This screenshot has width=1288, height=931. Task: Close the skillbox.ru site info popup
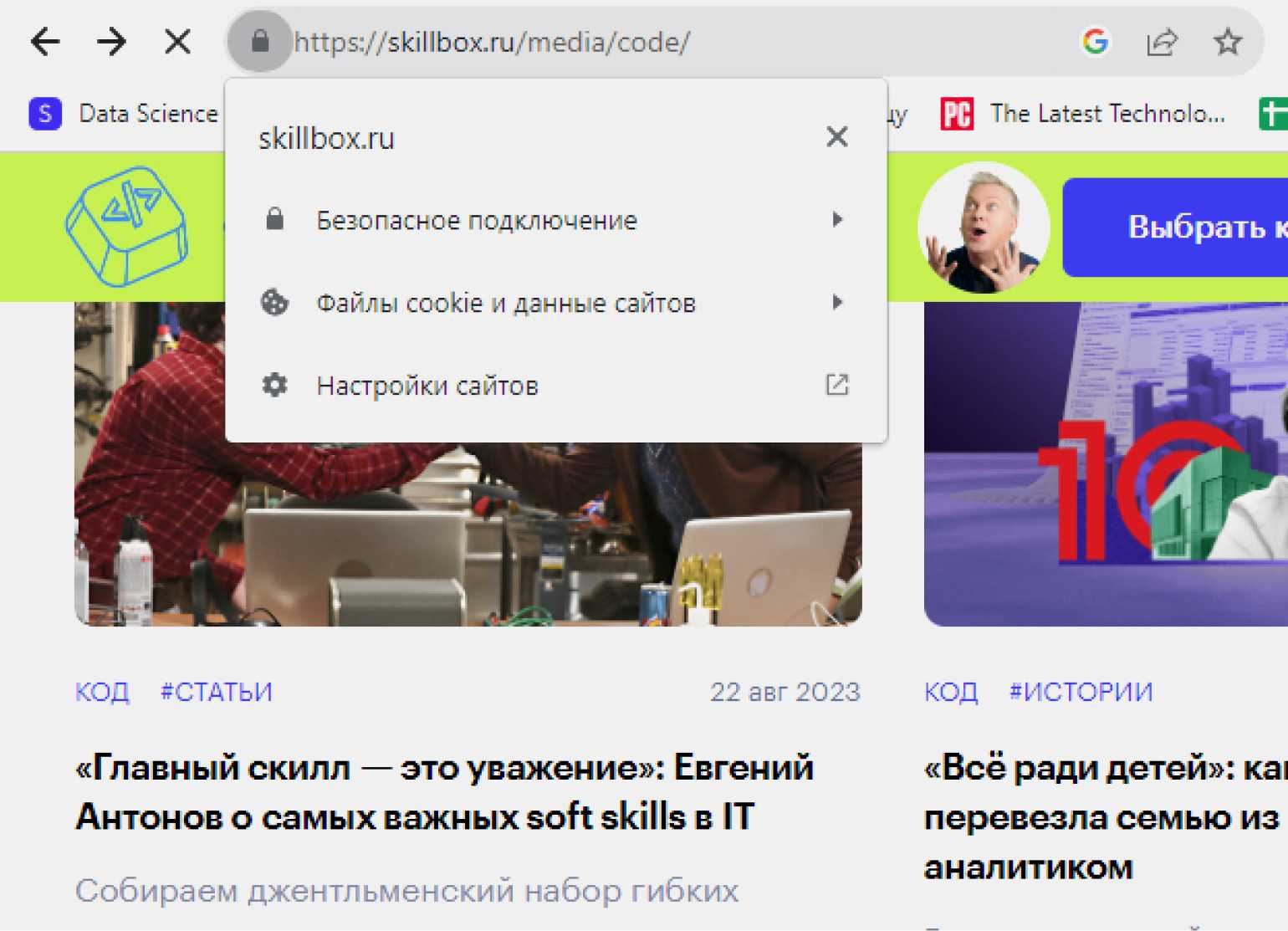[836, 137]
